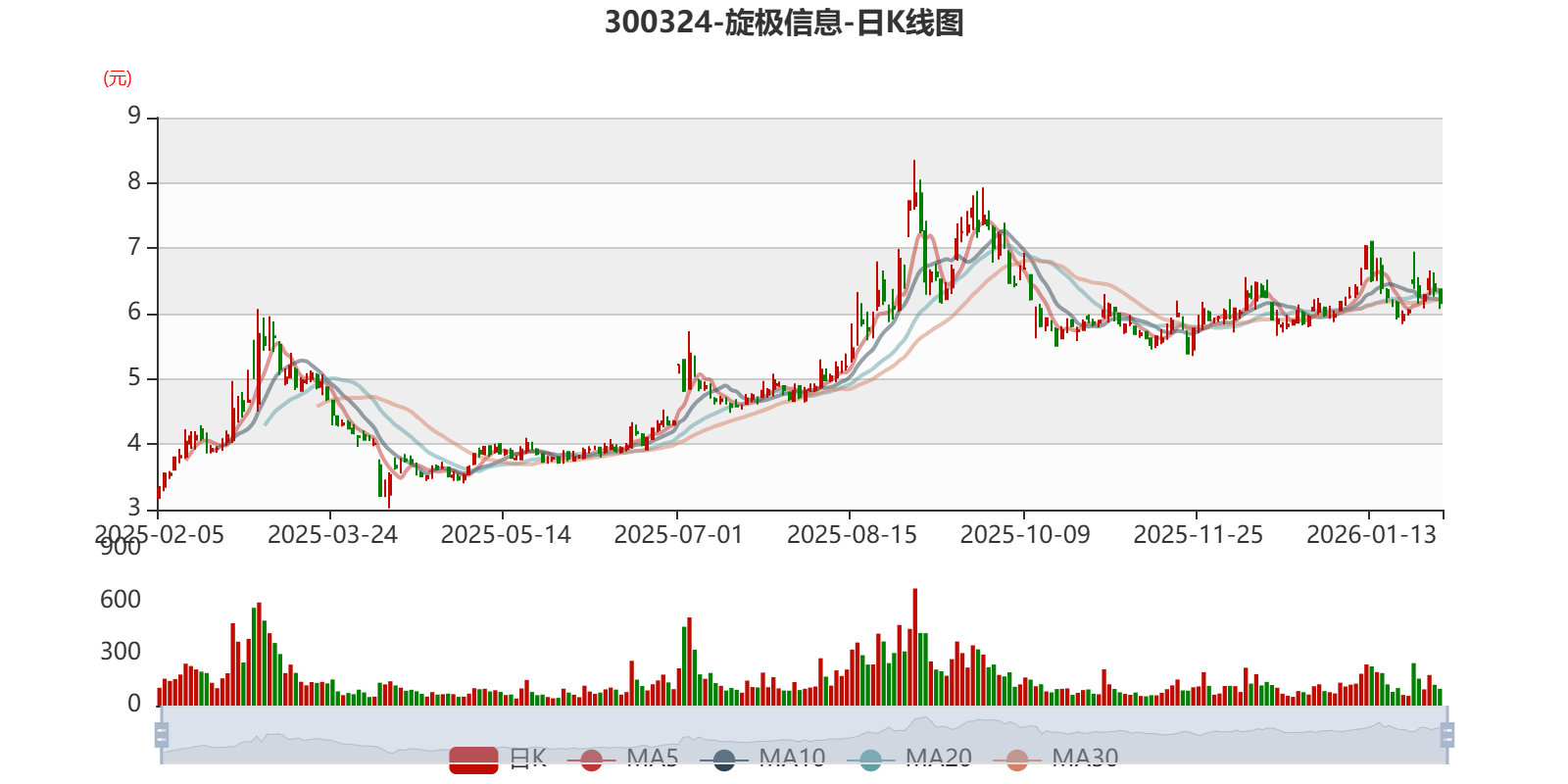Click the 2026-01-13 date label
The height and width of the screenshot is (784, 1568).
[1371, 535]
